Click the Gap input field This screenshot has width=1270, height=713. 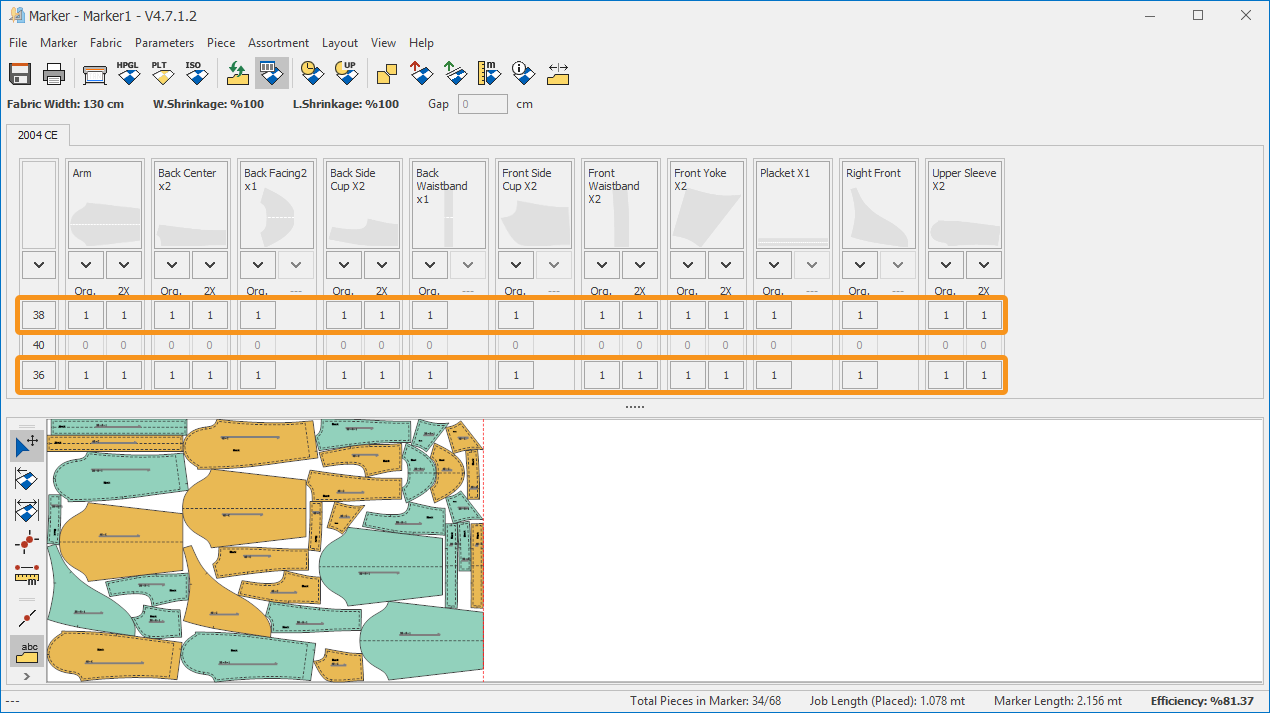click(482, 104)
